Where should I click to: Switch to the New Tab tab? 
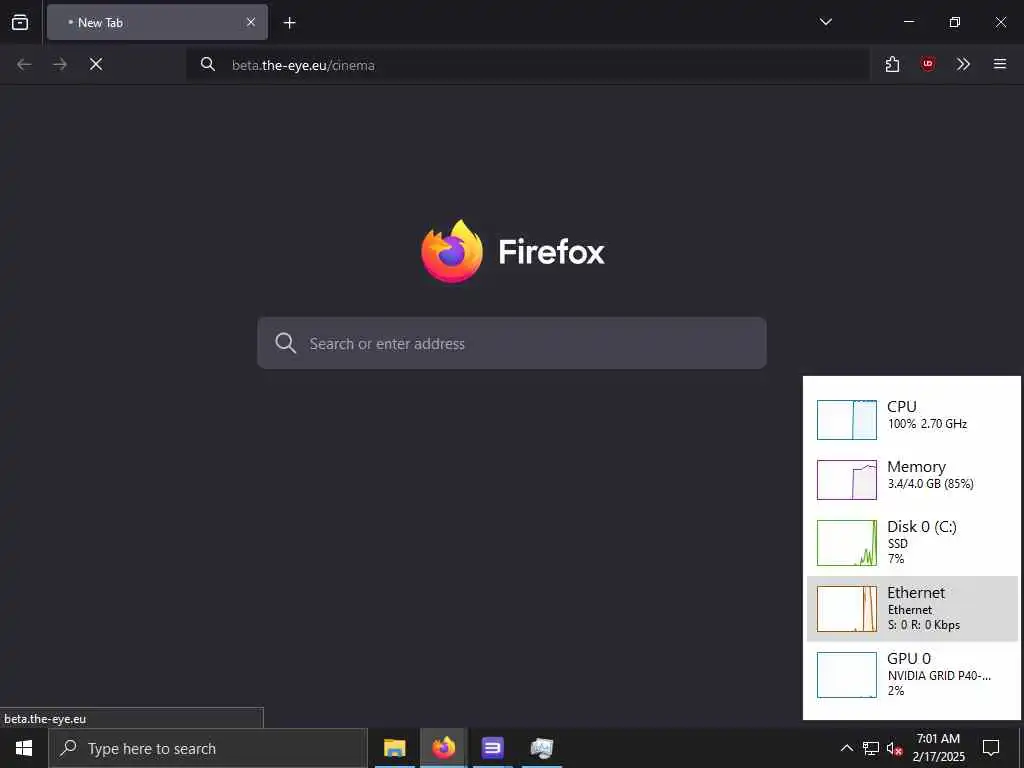pos(157,22)
